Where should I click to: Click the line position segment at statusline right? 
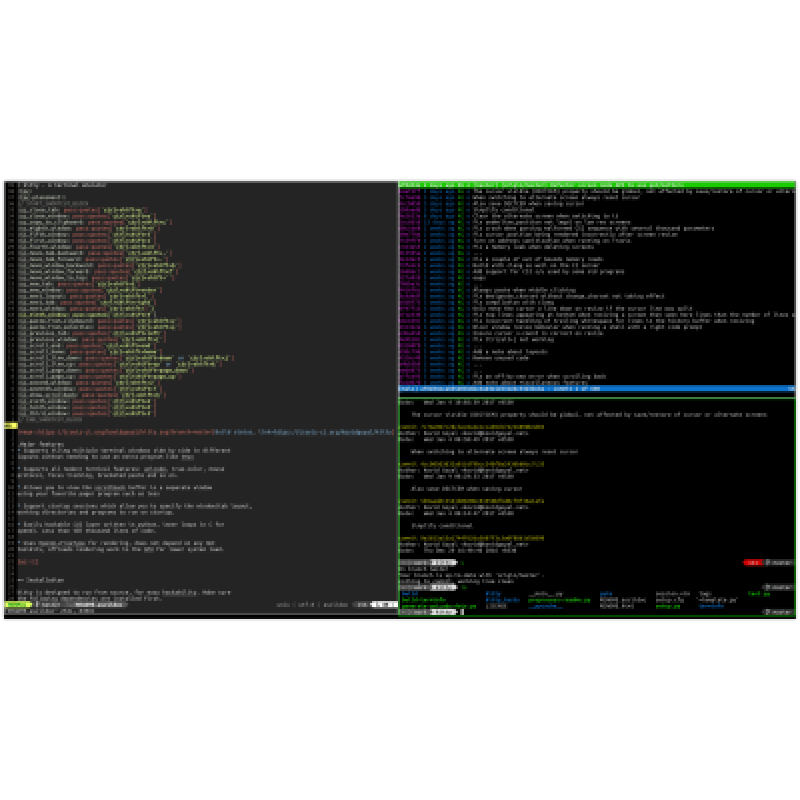pyautogui.click(x=384, y=605)
